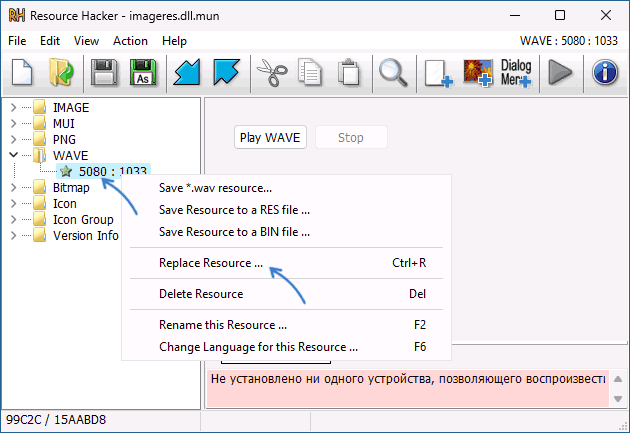The width and height of the screenshot is (630, 433).
Task: Click the Icon Group folder icon
Action: (39, 220)
